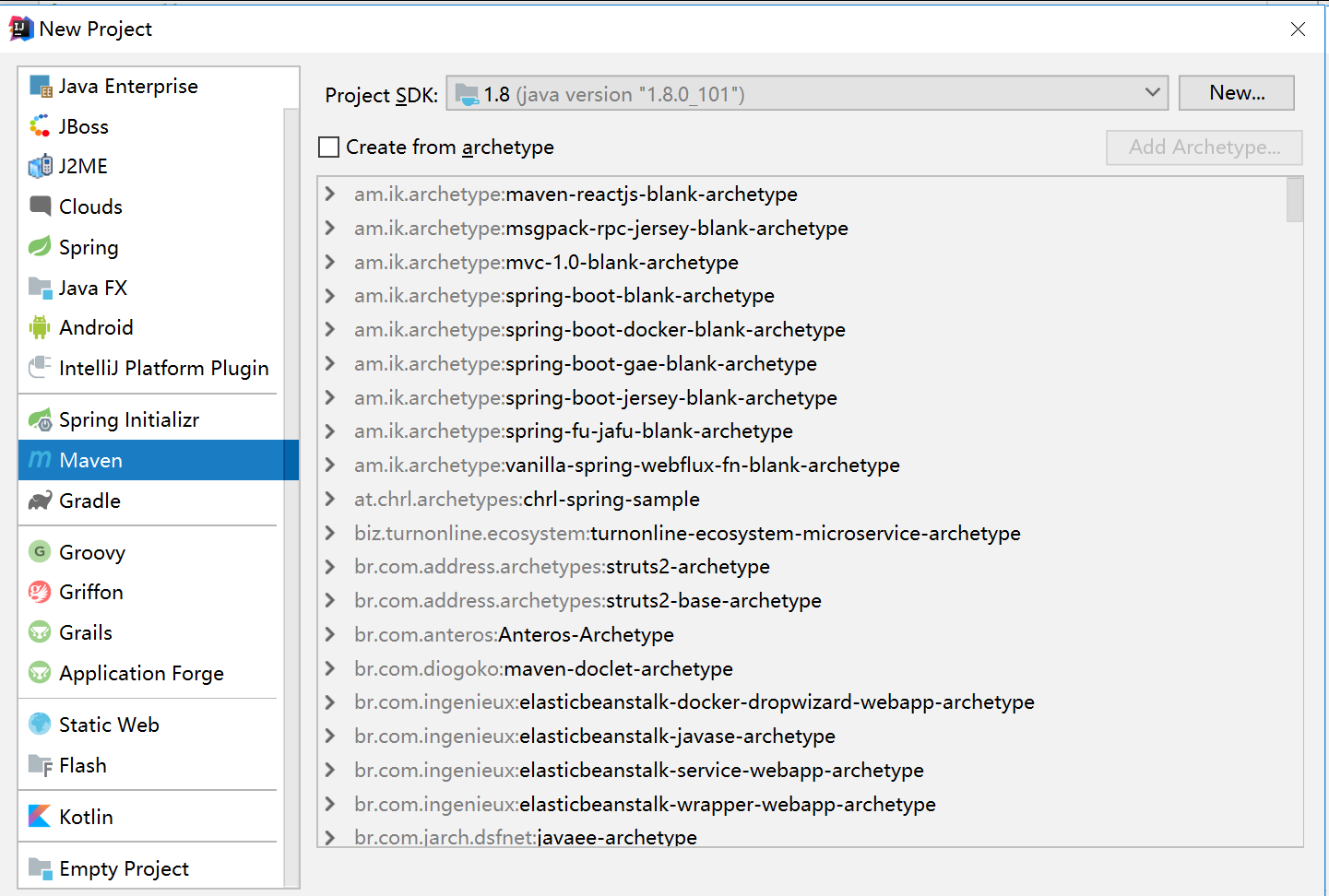This screenshot has width=1329, height=896.
Task: Choose Gradle project type
Action: pyautogui.click(x=151, y=501)
